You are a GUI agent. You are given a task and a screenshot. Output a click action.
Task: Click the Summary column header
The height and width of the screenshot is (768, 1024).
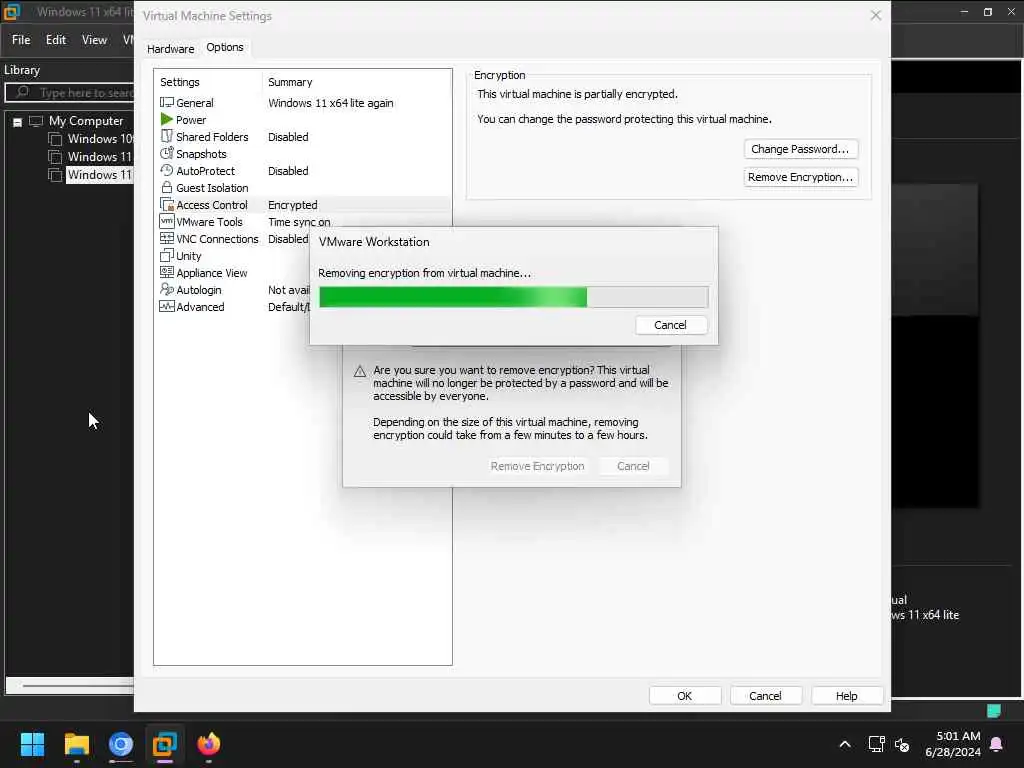pyautogui.click(x=290, y=82)
